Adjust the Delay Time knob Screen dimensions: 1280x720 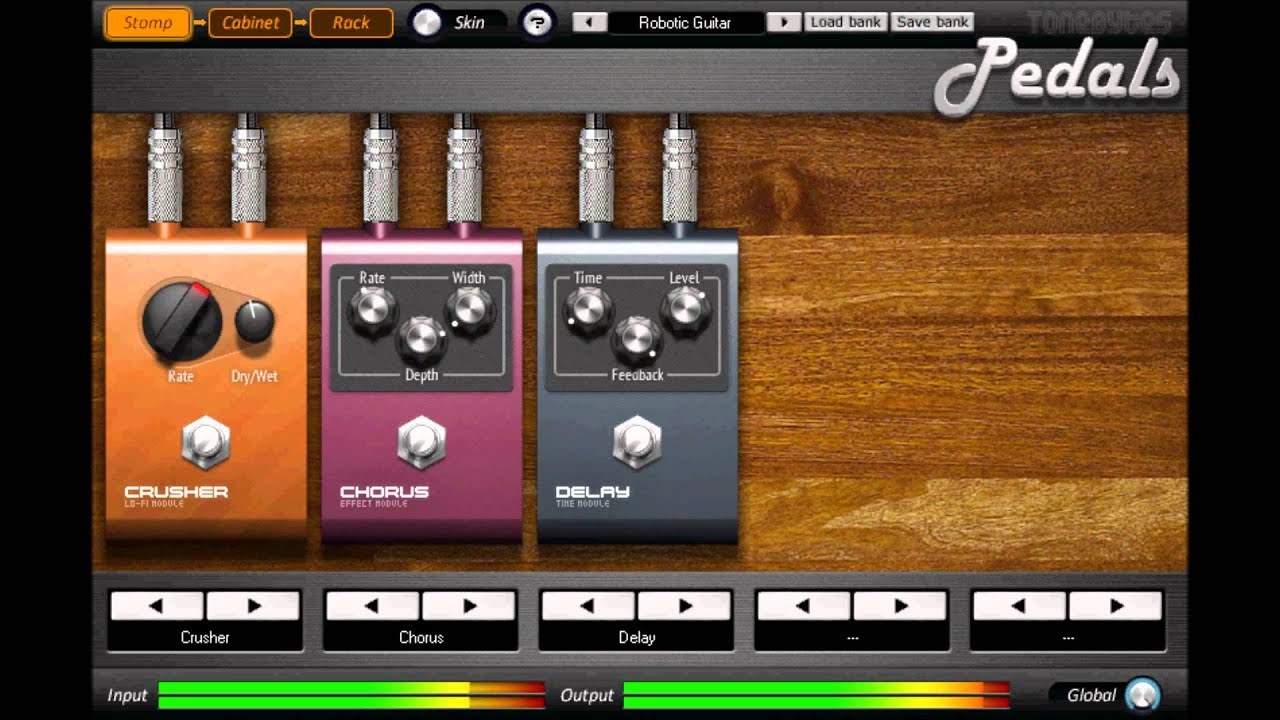point(587,310)
